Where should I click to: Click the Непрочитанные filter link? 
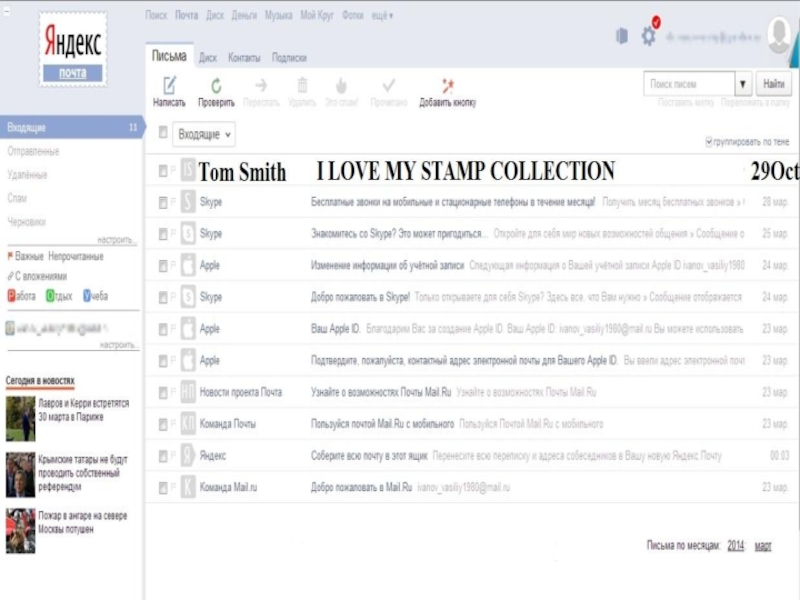pyautogui.click(x=76, y=256)
